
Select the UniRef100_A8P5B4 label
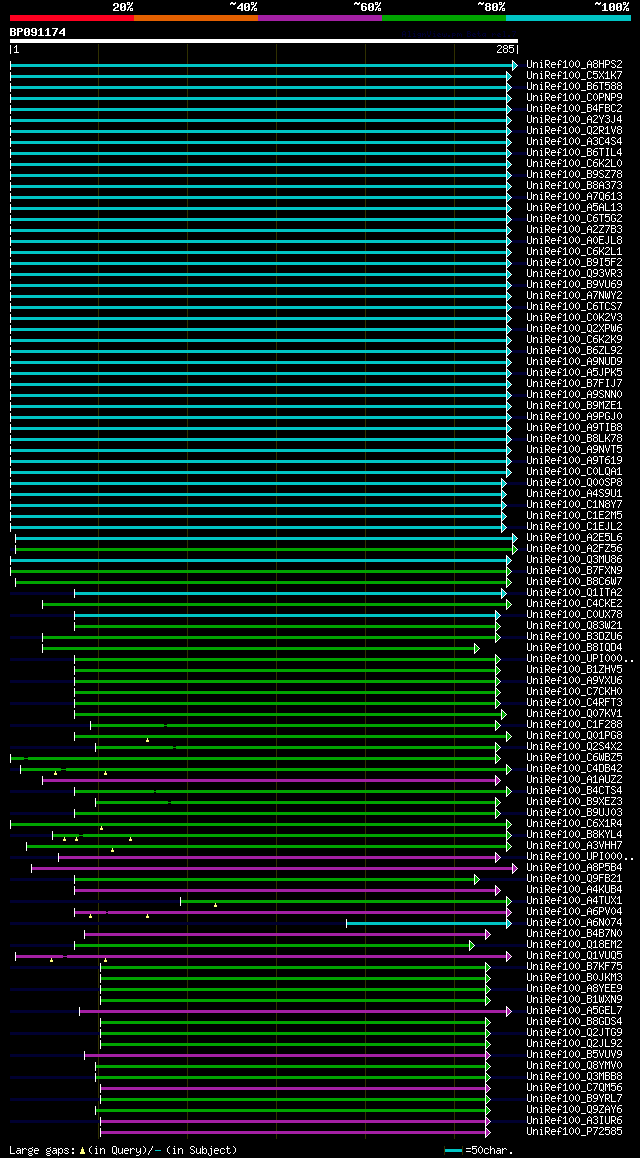[574, 868]
